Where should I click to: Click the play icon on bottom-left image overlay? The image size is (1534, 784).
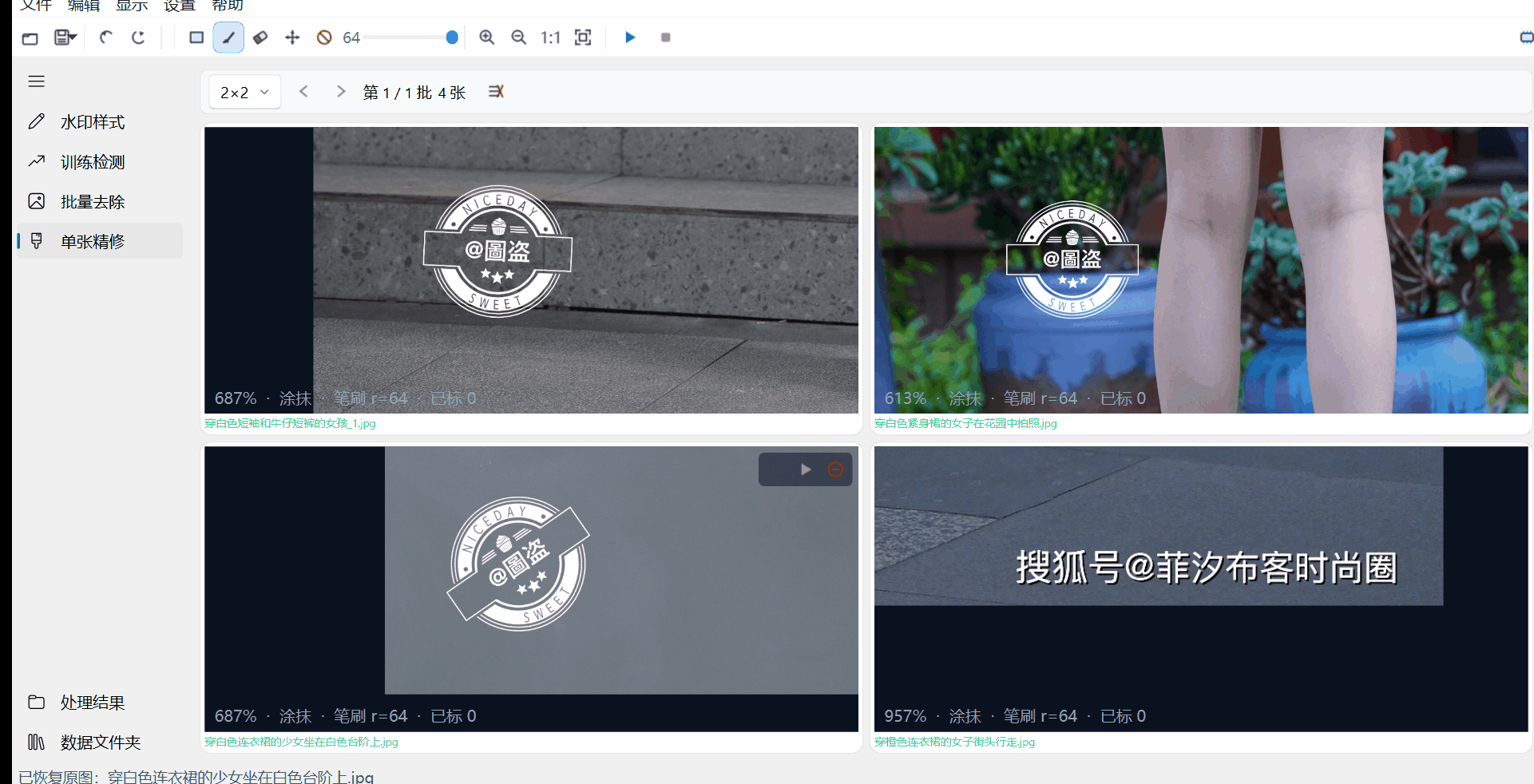806,469
